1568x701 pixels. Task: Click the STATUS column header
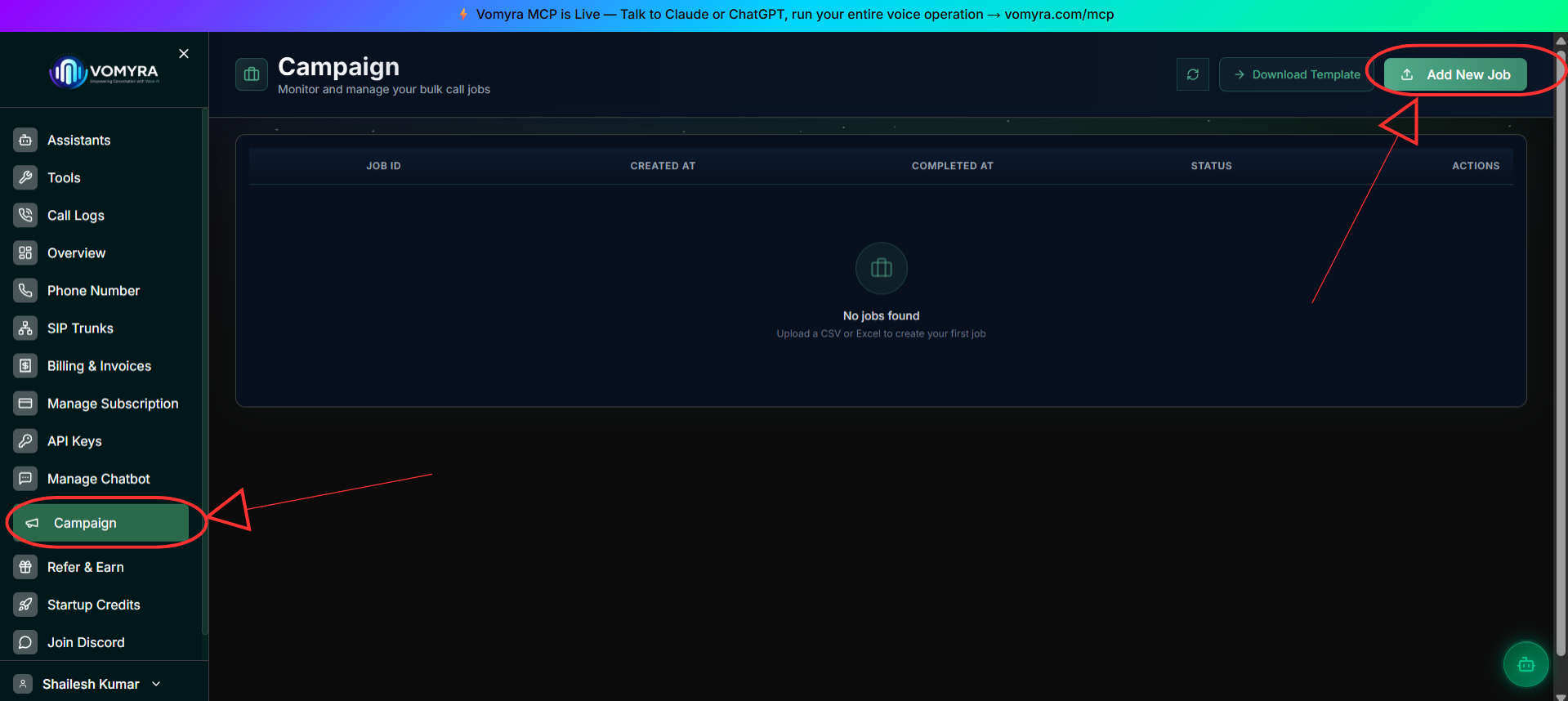(x=1211, y=166)
